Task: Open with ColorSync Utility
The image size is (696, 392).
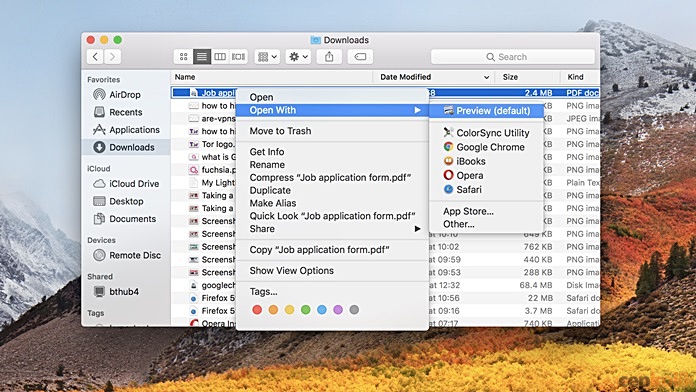Action: point(486,133)
